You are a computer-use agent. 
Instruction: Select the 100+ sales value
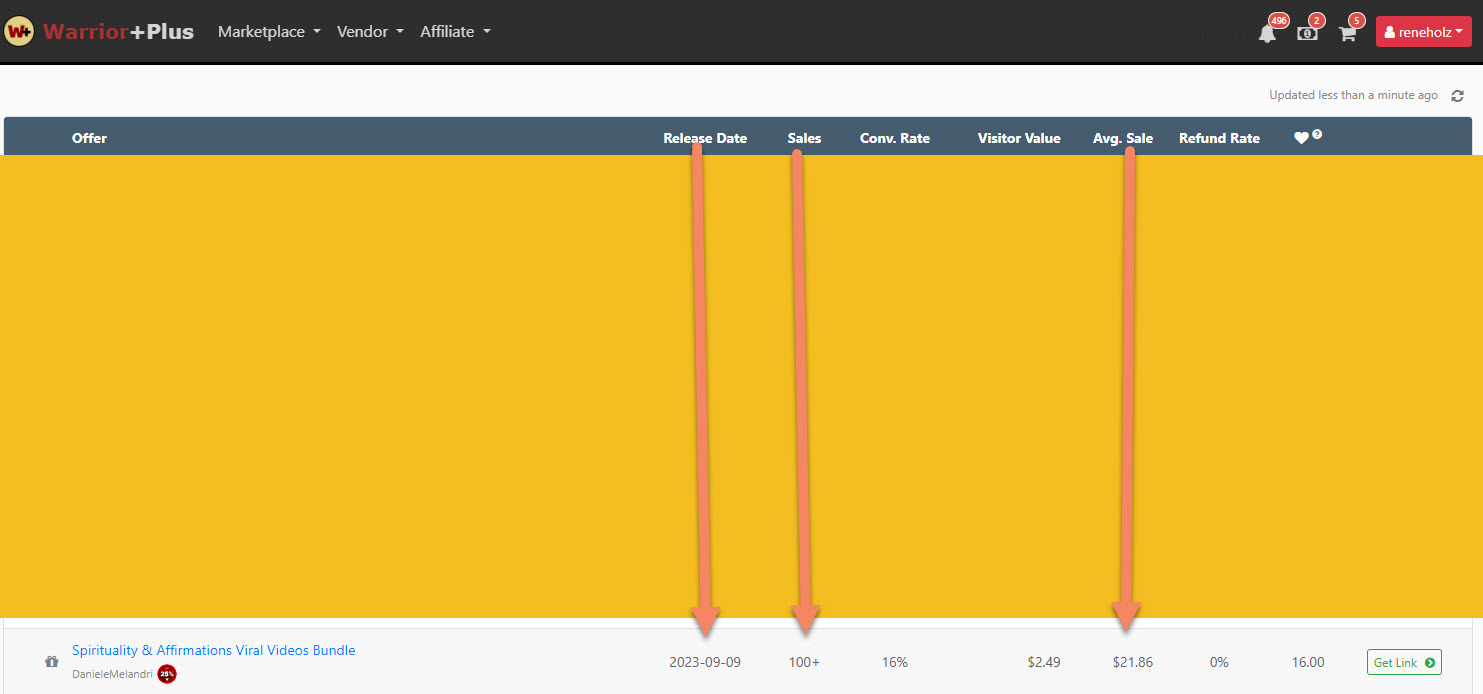click(x=804, y=662)
